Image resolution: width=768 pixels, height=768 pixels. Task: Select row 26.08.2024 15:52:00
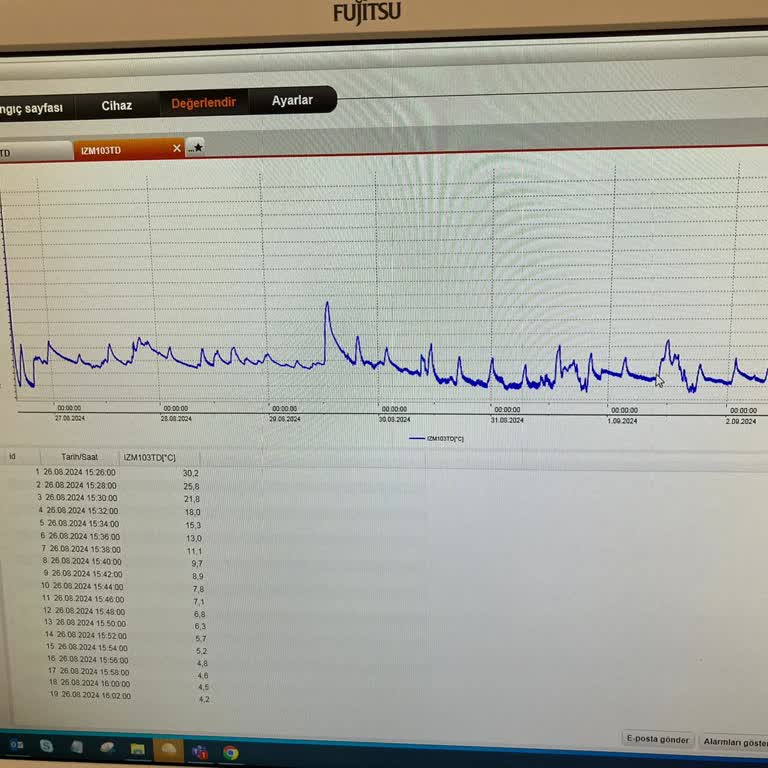127,636
